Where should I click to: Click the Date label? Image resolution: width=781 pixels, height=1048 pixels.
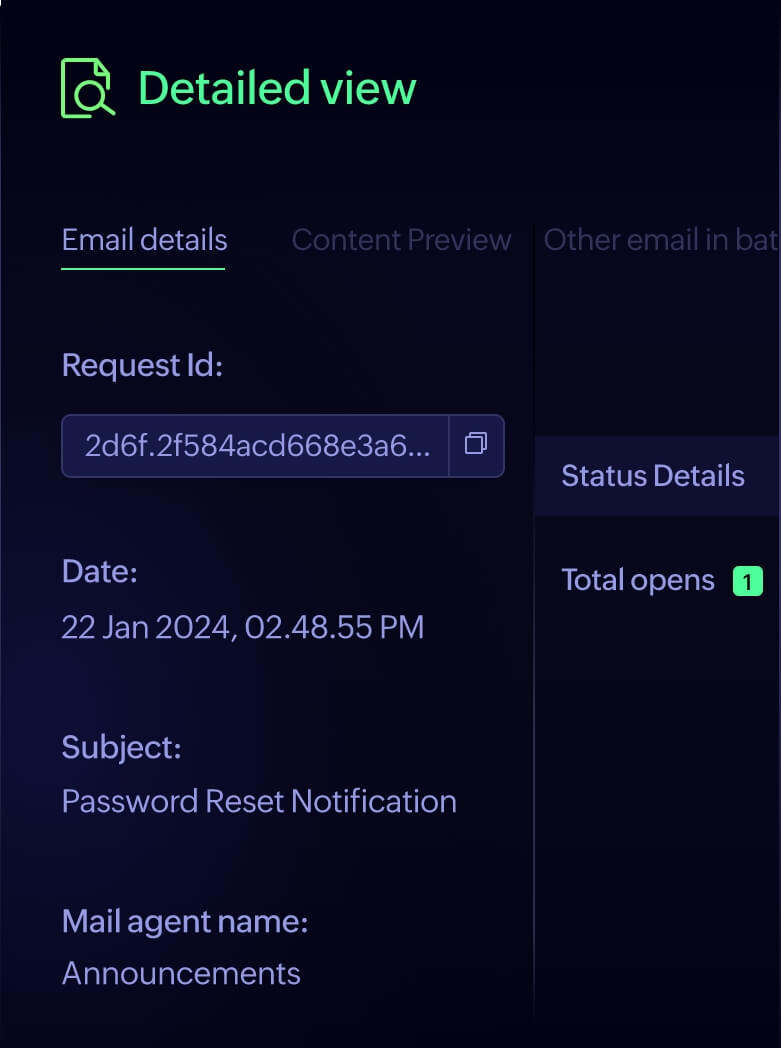click(x=99, y=572)
